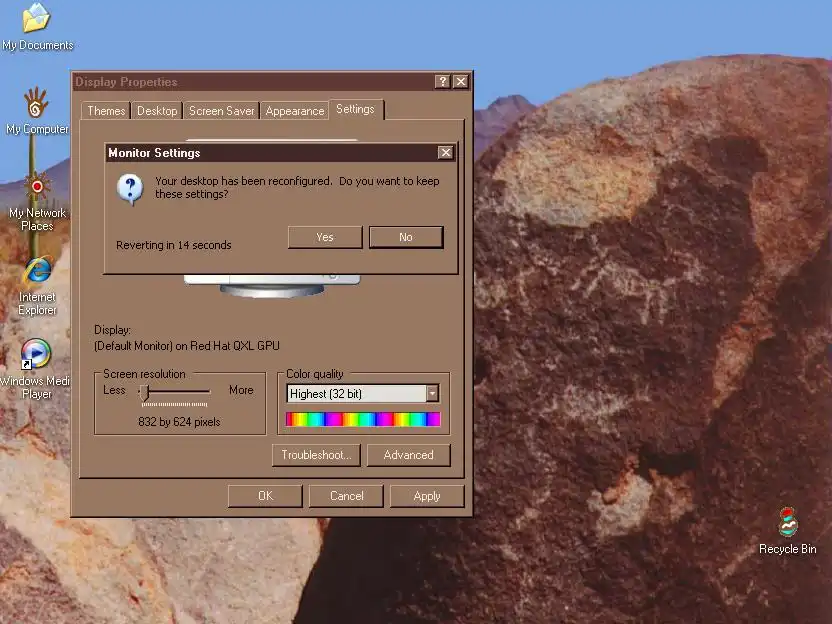Image resolution: width=832 pixels, height=624 pixels.
Task: Open the Screen Saver tab
Action: [222, 111]
